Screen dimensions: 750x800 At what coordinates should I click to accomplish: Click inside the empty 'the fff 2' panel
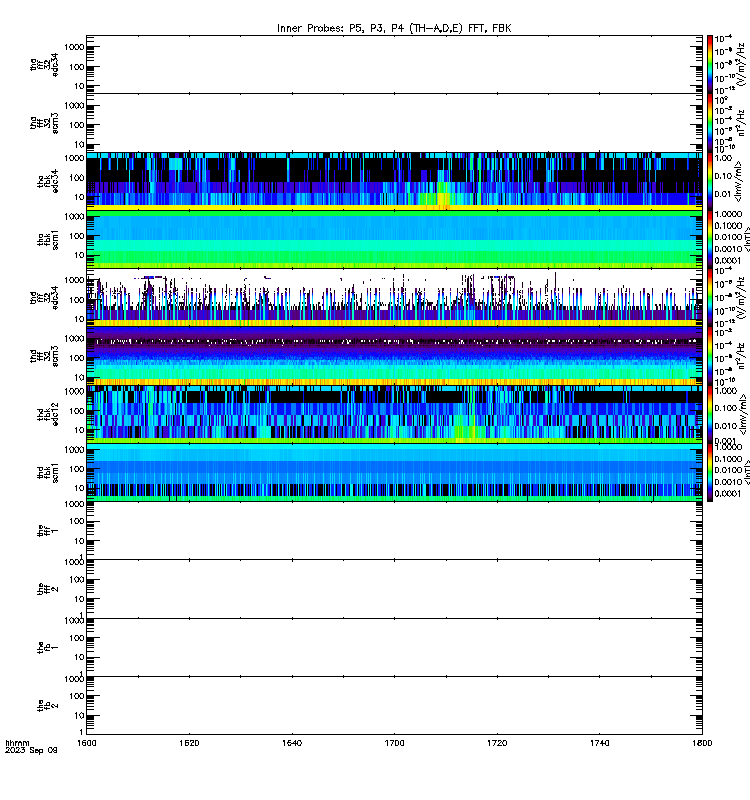[394, 589]
